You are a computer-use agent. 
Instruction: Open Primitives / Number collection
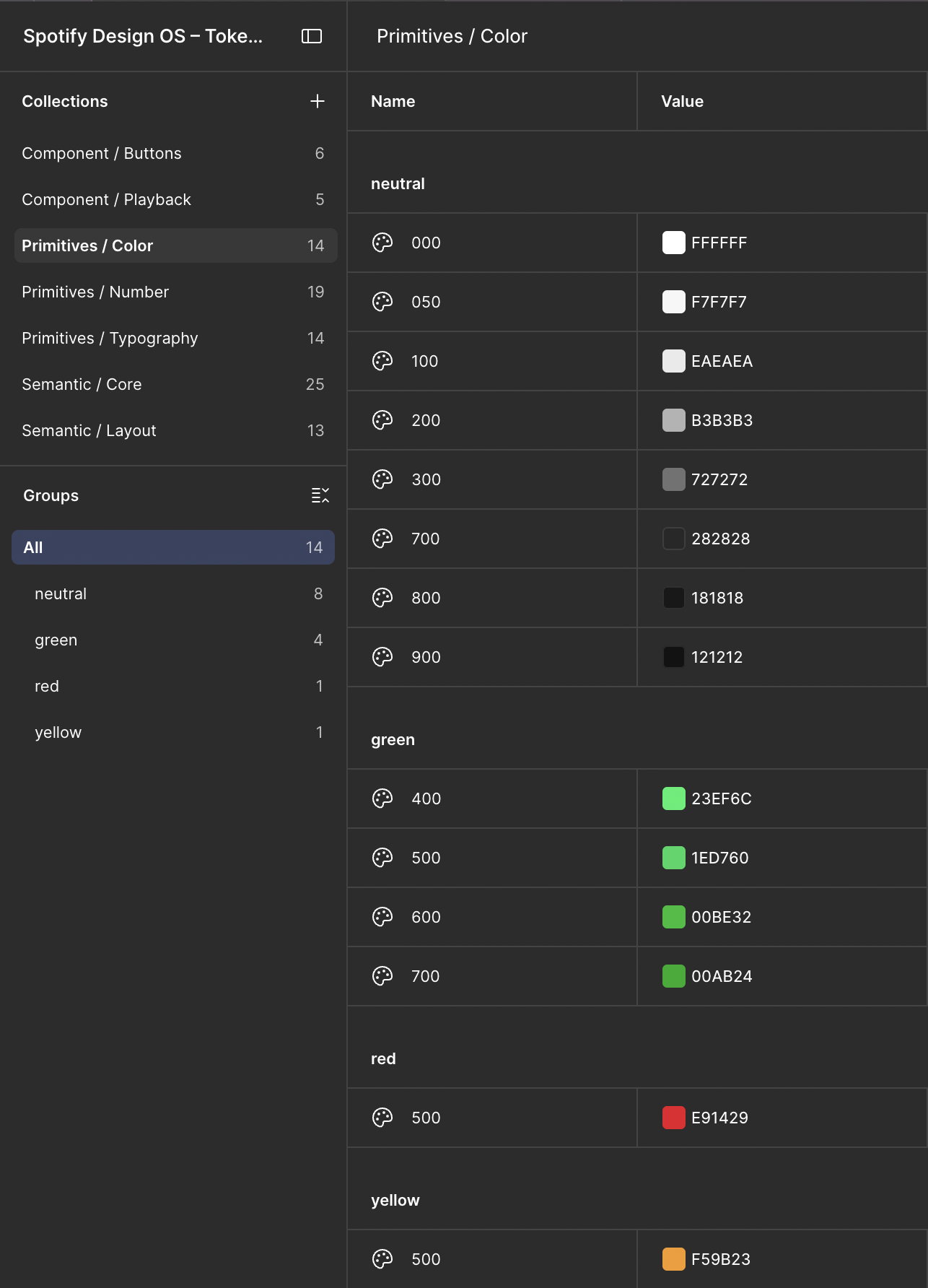tap(175, 292)
